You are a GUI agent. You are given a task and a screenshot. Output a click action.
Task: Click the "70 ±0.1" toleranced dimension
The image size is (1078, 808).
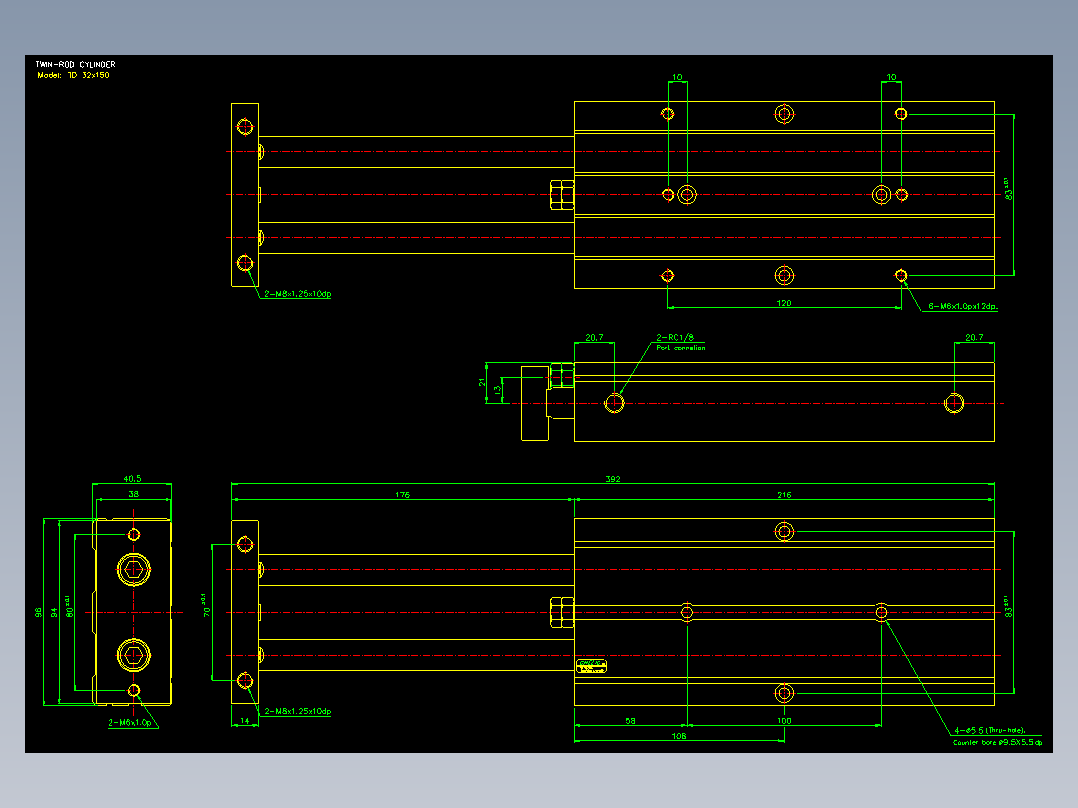pos(206,604)
